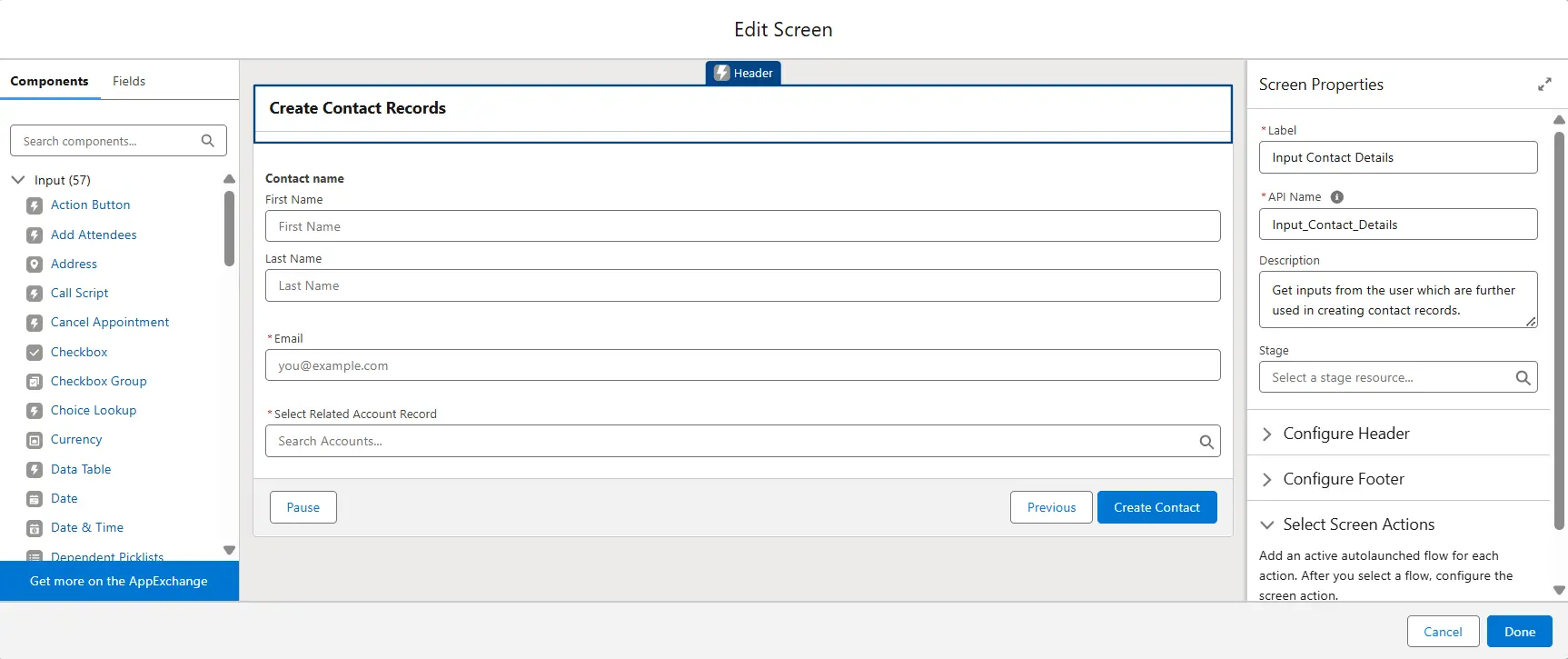
Task: Click the Screen Properties vertical scrollbar
Action: 1559,327
